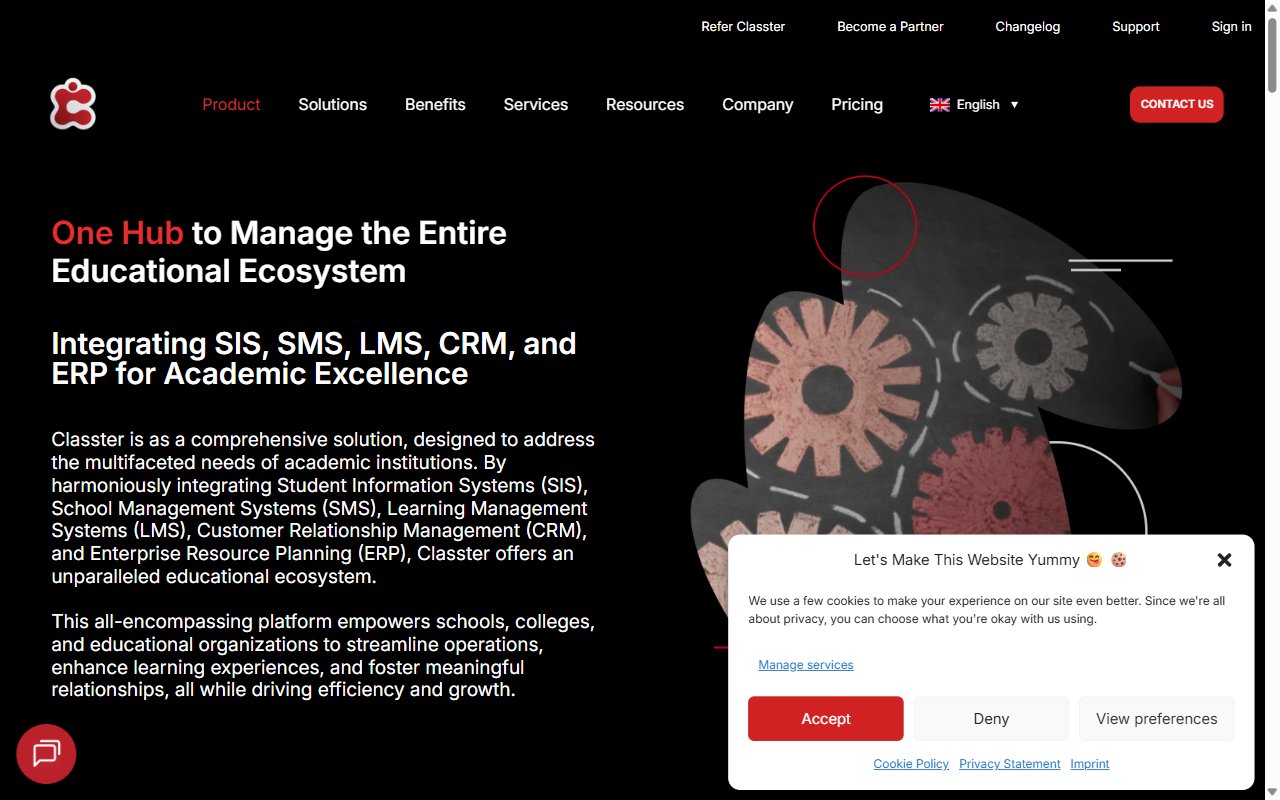Viewport: 1280px width, 800px height.
Task: Click the Classter logo icon
Action: tap(73, 104)
